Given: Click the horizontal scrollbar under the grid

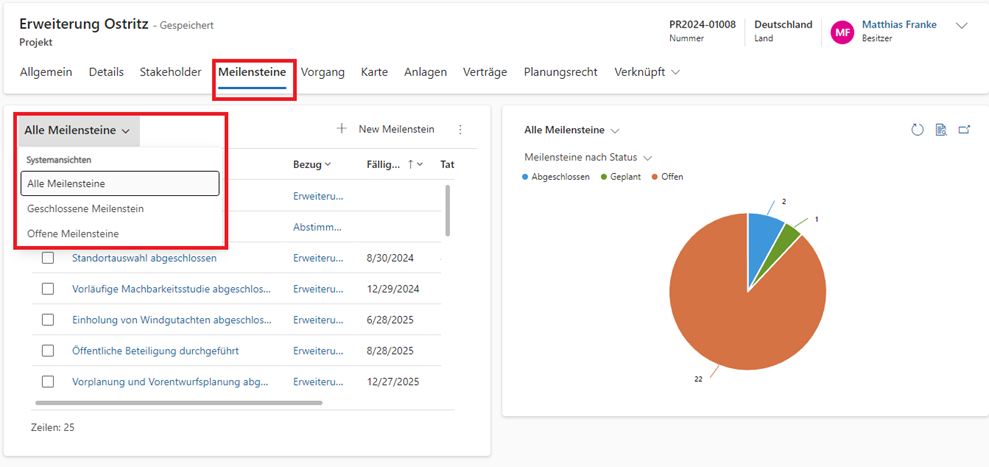Looking at the screenshot, I should coord(178,403).
